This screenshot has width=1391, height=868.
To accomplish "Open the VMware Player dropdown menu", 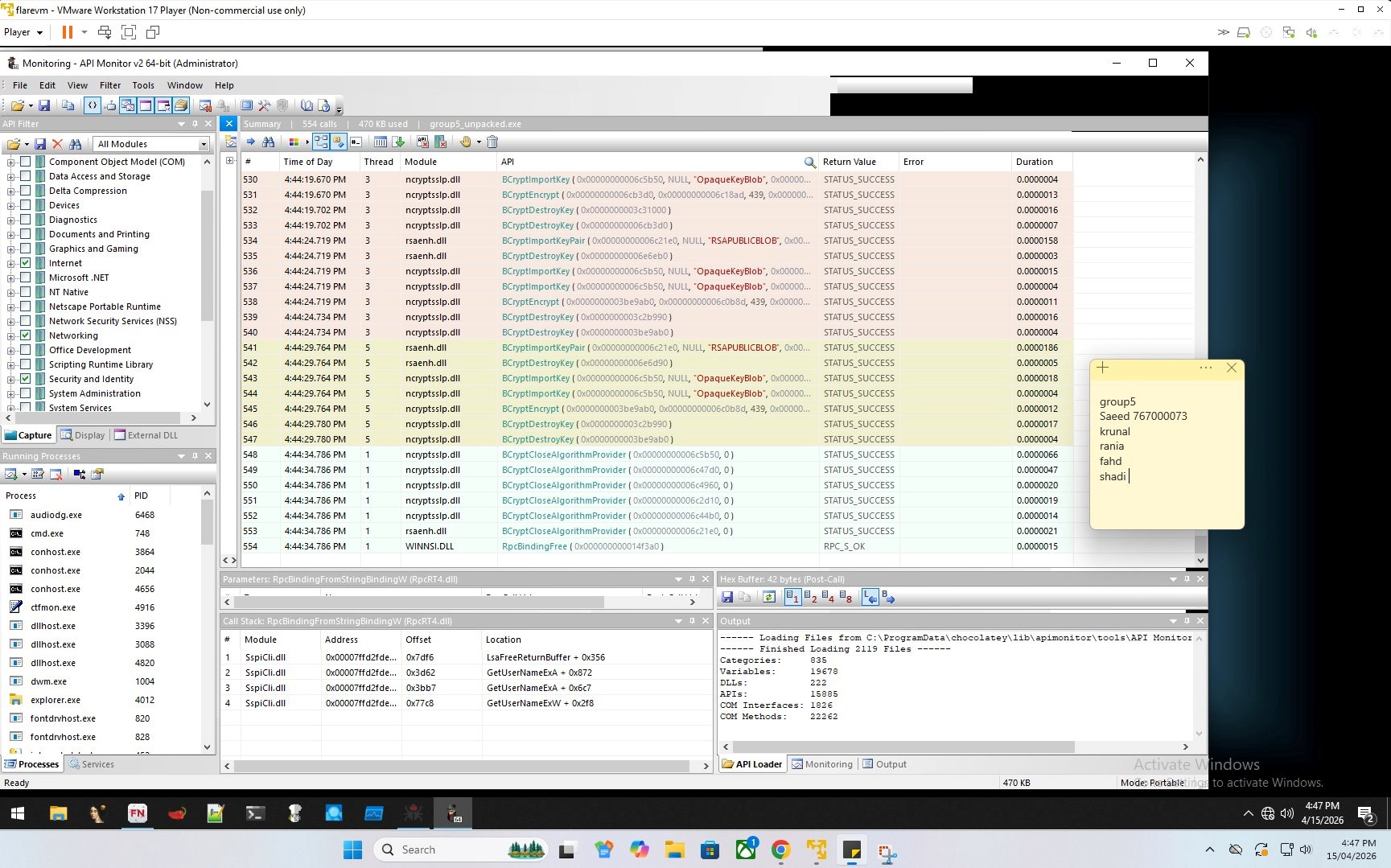I will point(23,32).
